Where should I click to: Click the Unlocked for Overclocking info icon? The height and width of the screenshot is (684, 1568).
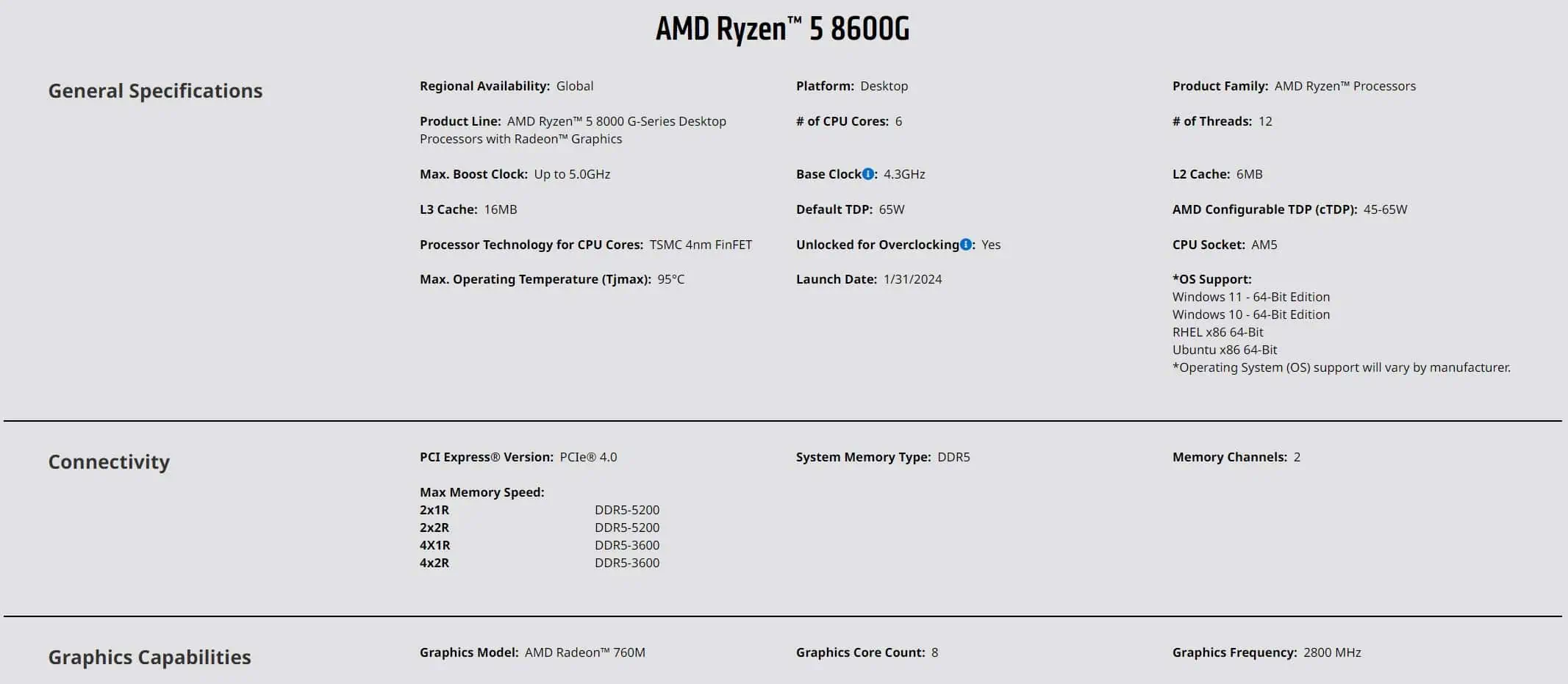pos(966,245)
